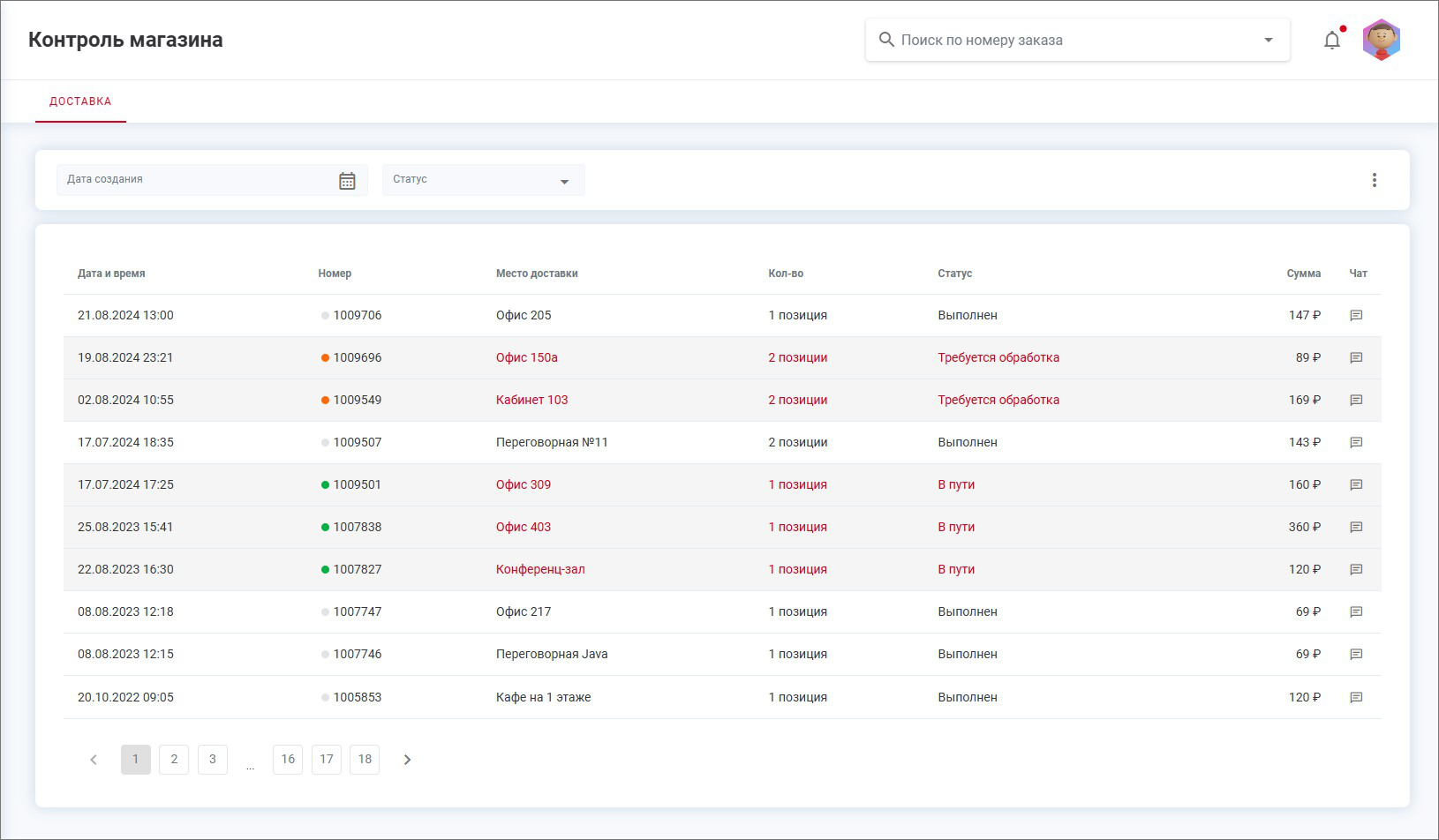Open chat for order 1005853
The height and width of the screenshot is (840, 1439).
tap(1356, 698)
